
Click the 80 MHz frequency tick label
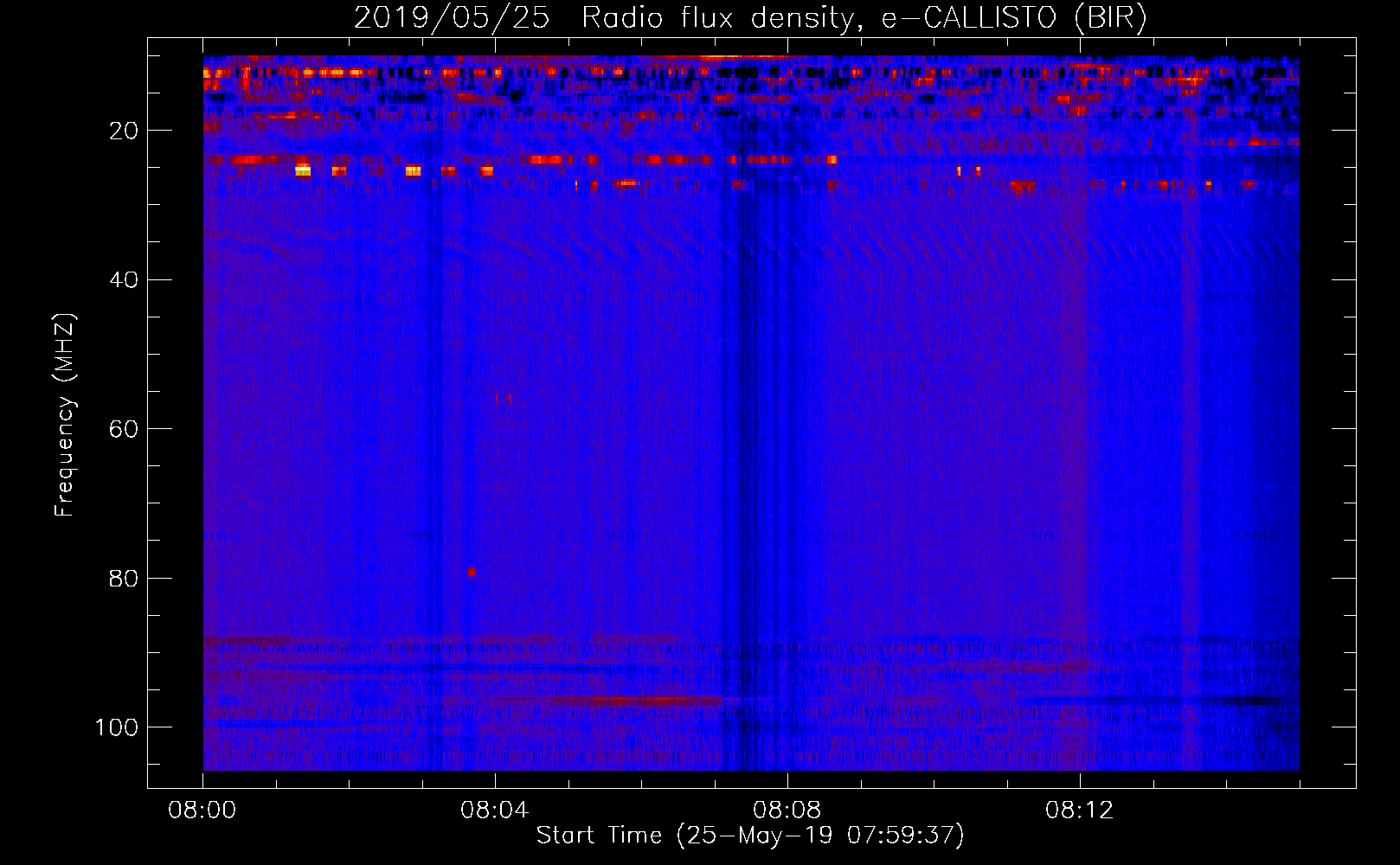(x=125, y=578)
